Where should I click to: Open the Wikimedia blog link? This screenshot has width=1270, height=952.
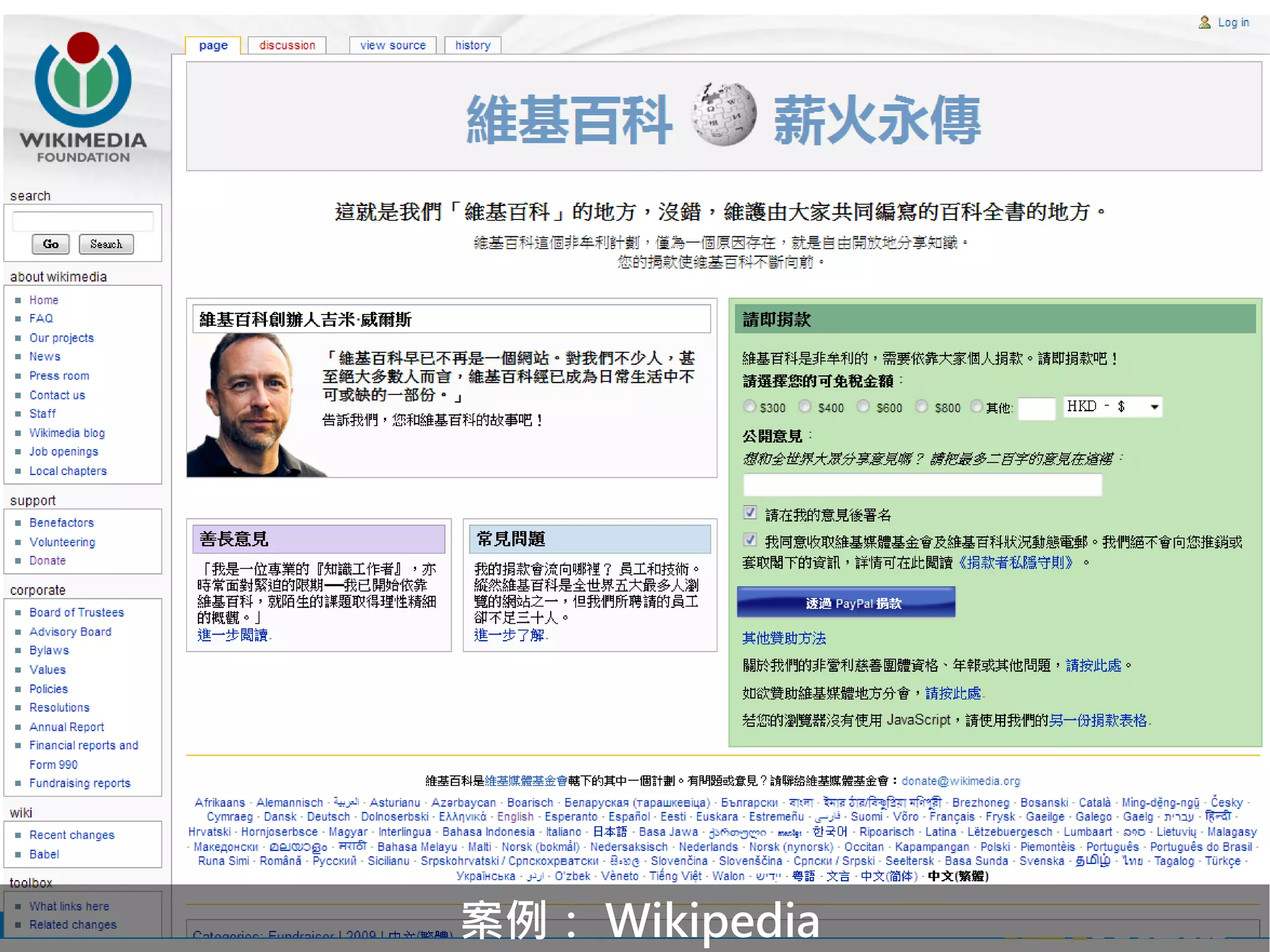pyautogui.click(x=67, y=433)
